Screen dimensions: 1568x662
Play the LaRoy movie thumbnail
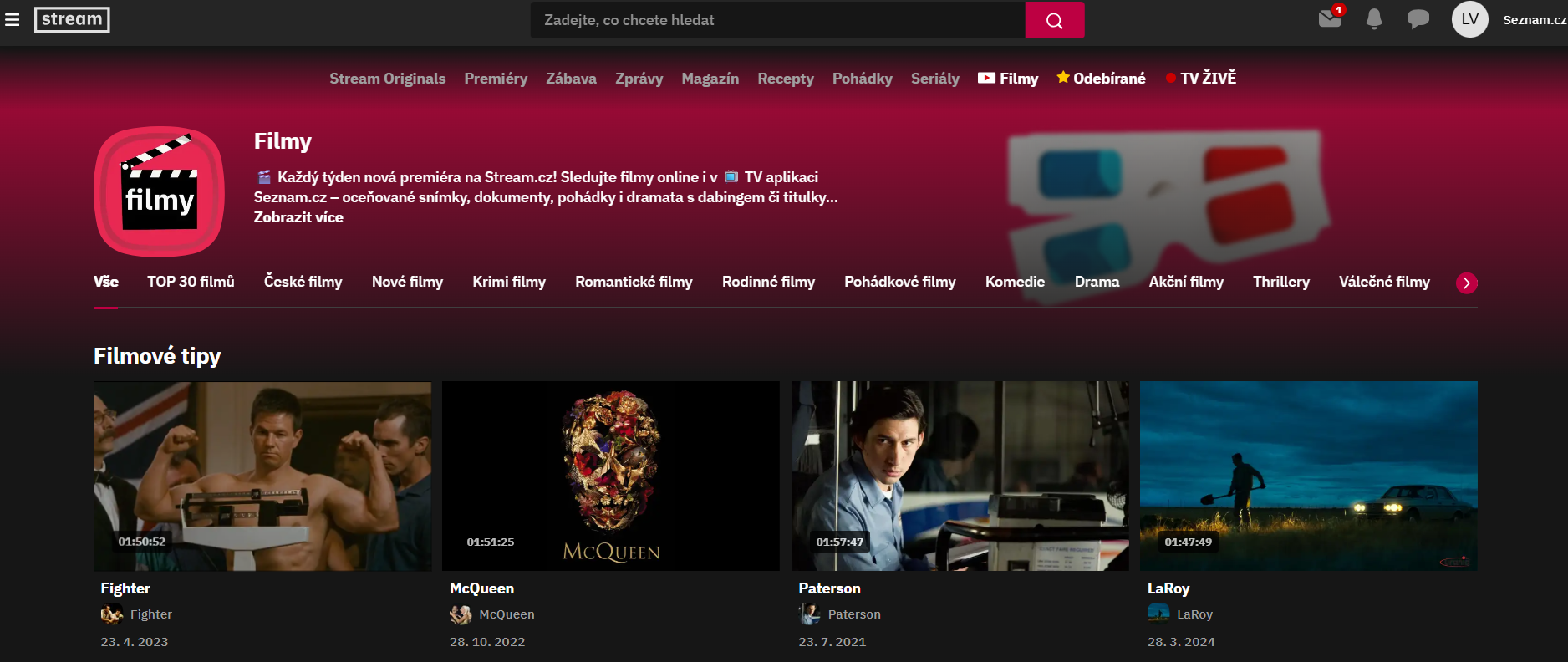[x=1309, y=476]
